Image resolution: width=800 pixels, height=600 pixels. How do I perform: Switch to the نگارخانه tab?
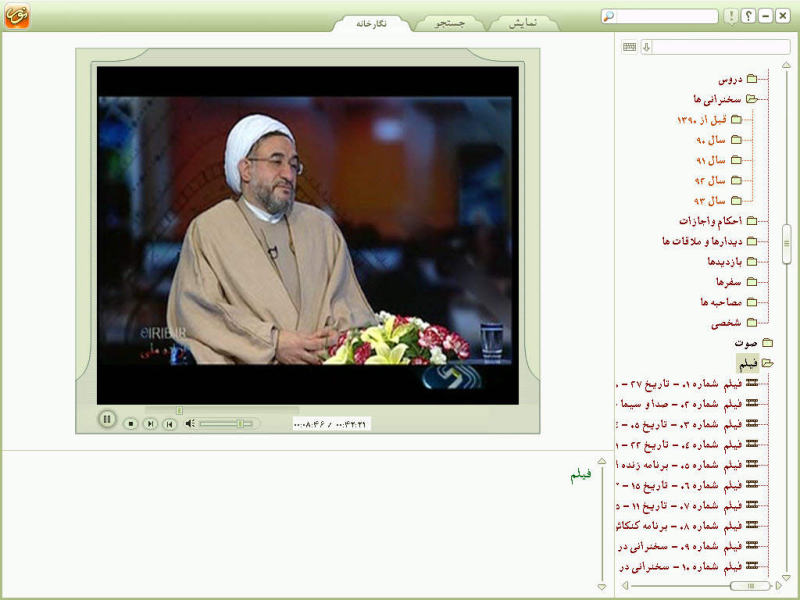(x=371, y=23)
